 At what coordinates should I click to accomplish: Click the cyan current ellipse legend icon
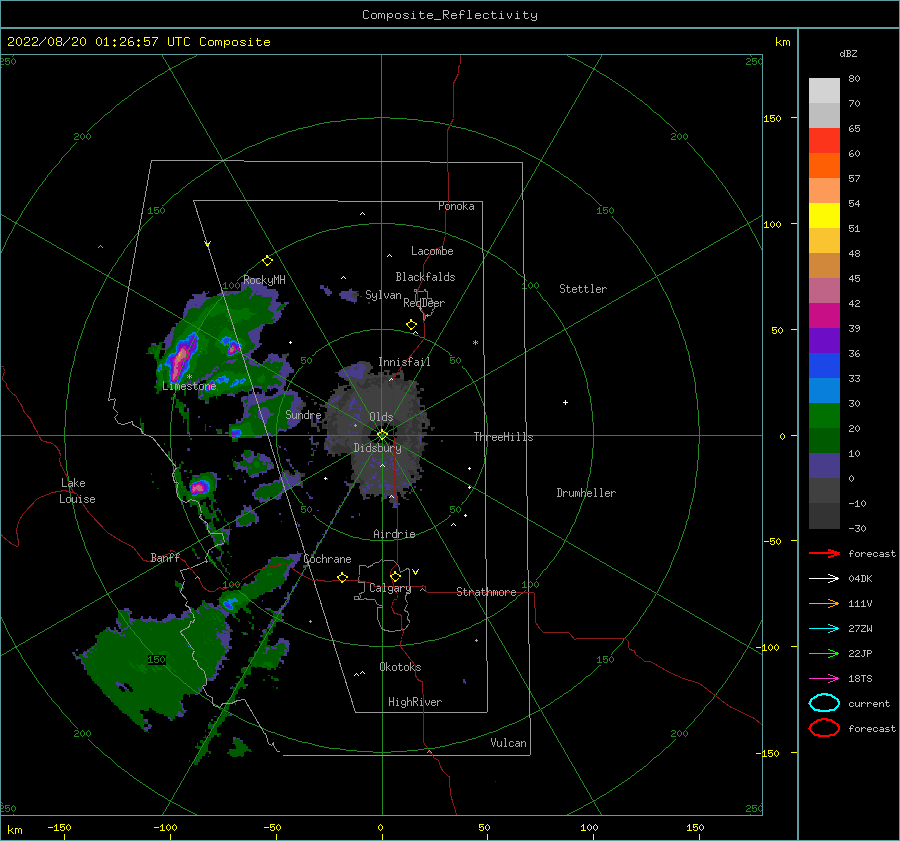point(824,703)
